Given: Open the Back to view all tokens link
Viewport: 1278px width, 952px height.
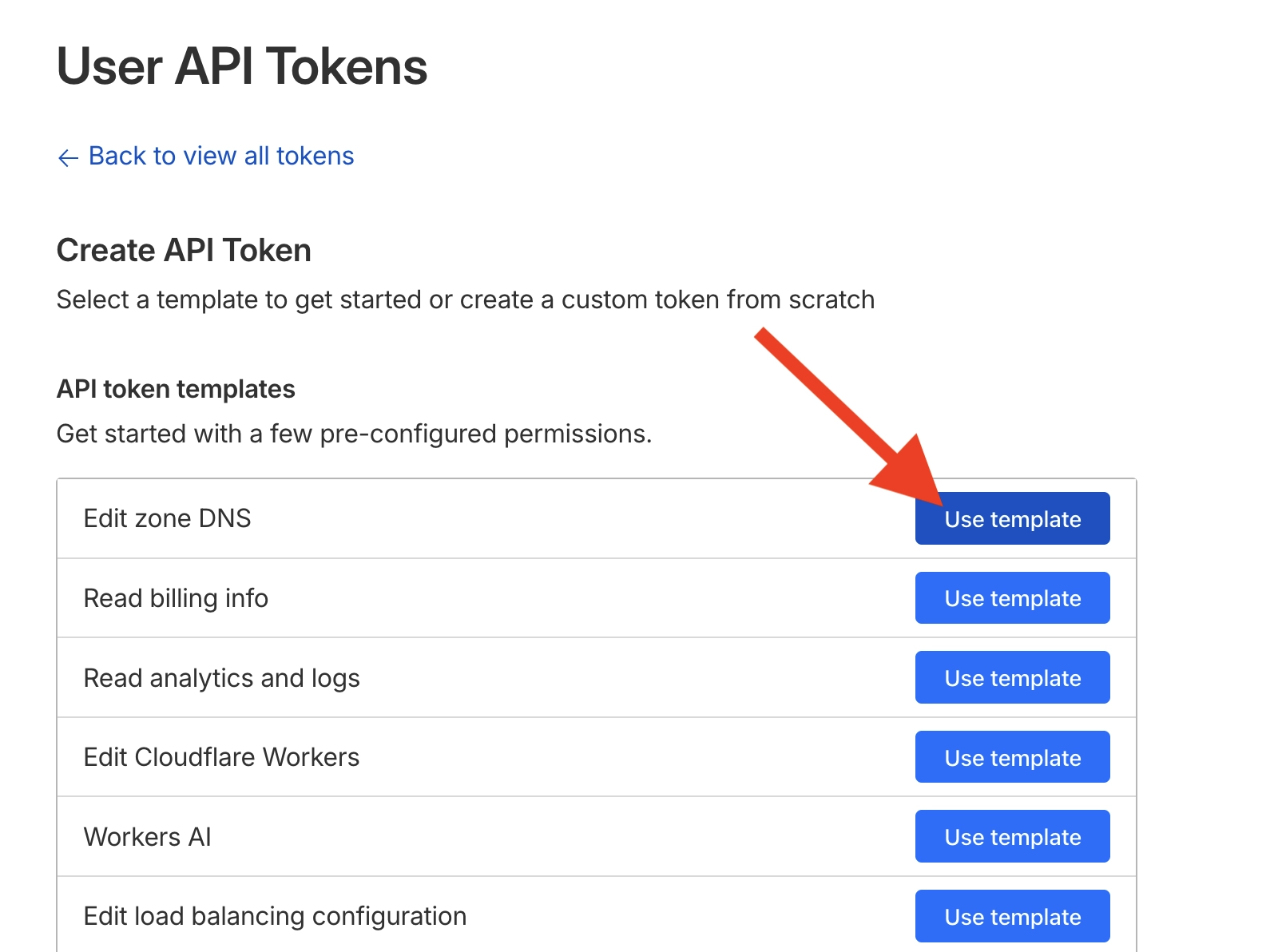Looking at the screenshot, I should click(220, 156).
